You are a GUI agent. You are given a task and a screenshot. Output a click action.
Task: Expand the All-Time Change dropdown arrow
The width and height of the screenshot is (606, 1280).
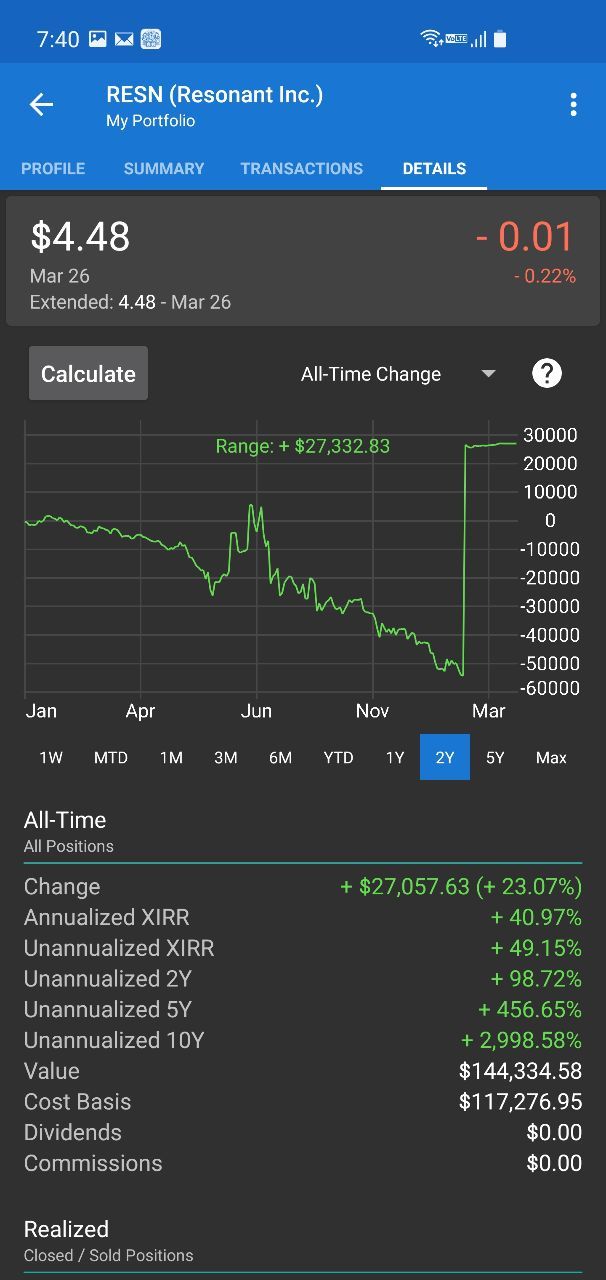pos(488,374)
